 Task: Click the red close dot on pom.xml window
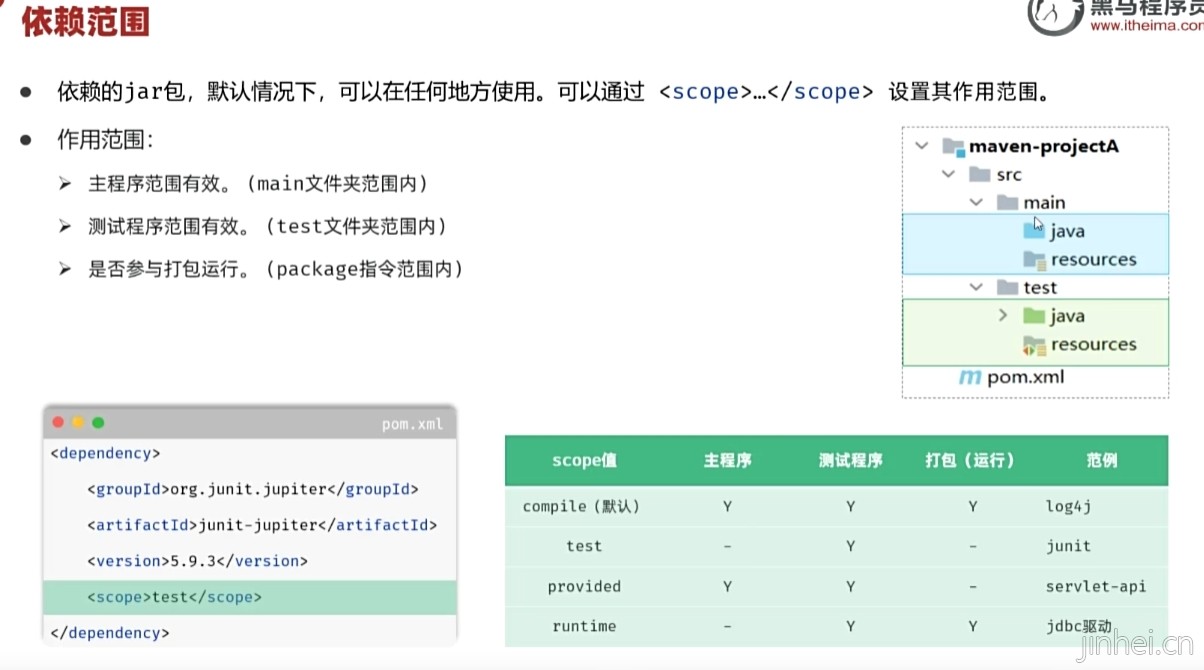[58, 423]
